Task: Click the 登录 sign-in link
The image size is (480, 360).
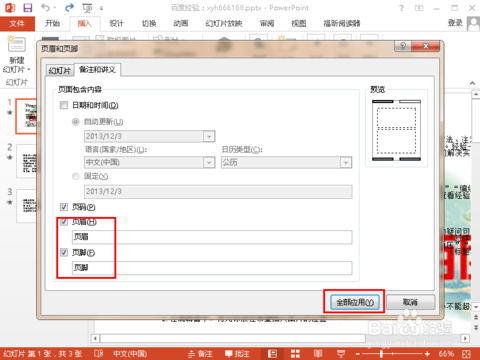Action: [455, 23]
